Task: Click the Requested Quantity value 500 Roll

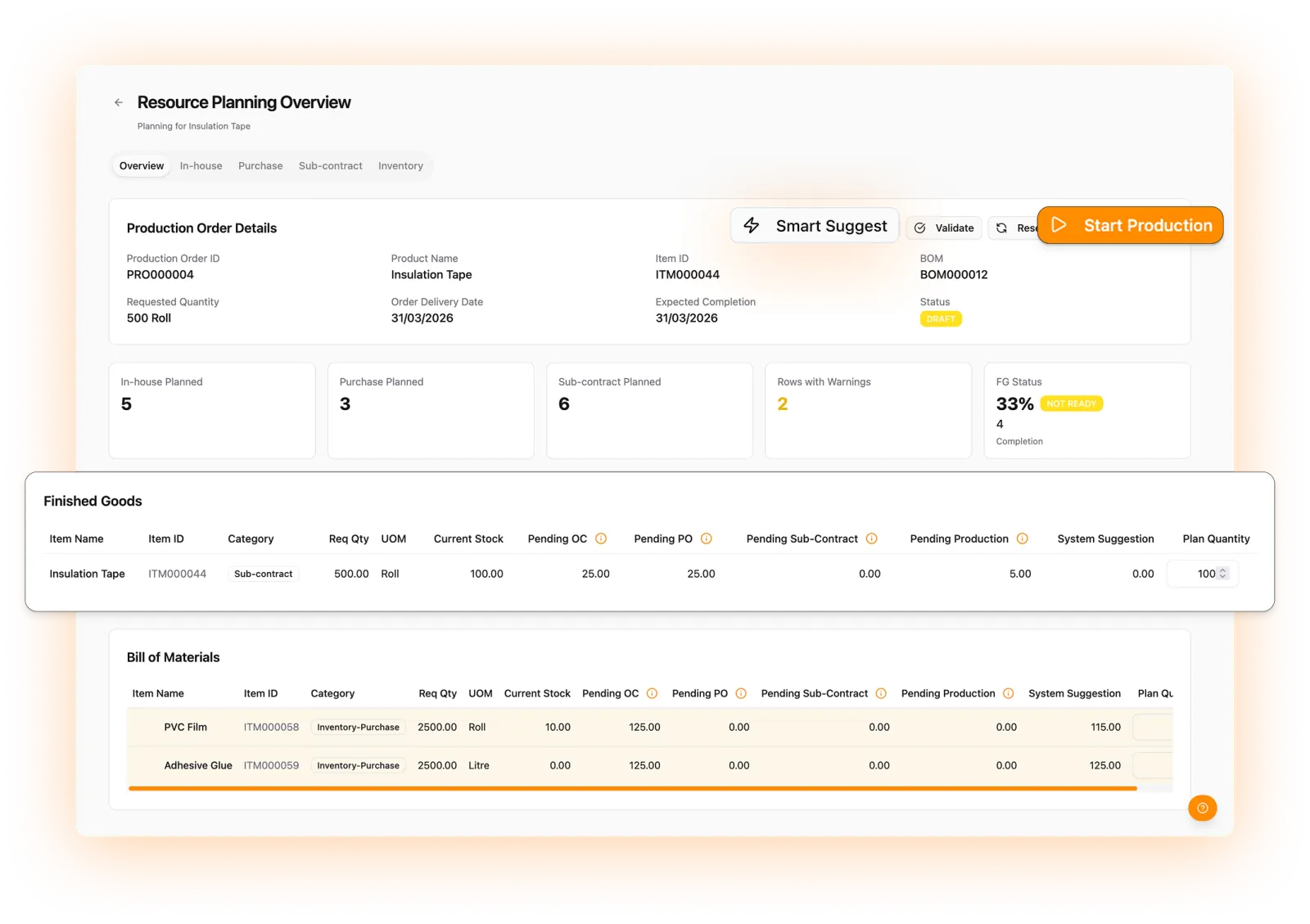Action: pos(149,318)
